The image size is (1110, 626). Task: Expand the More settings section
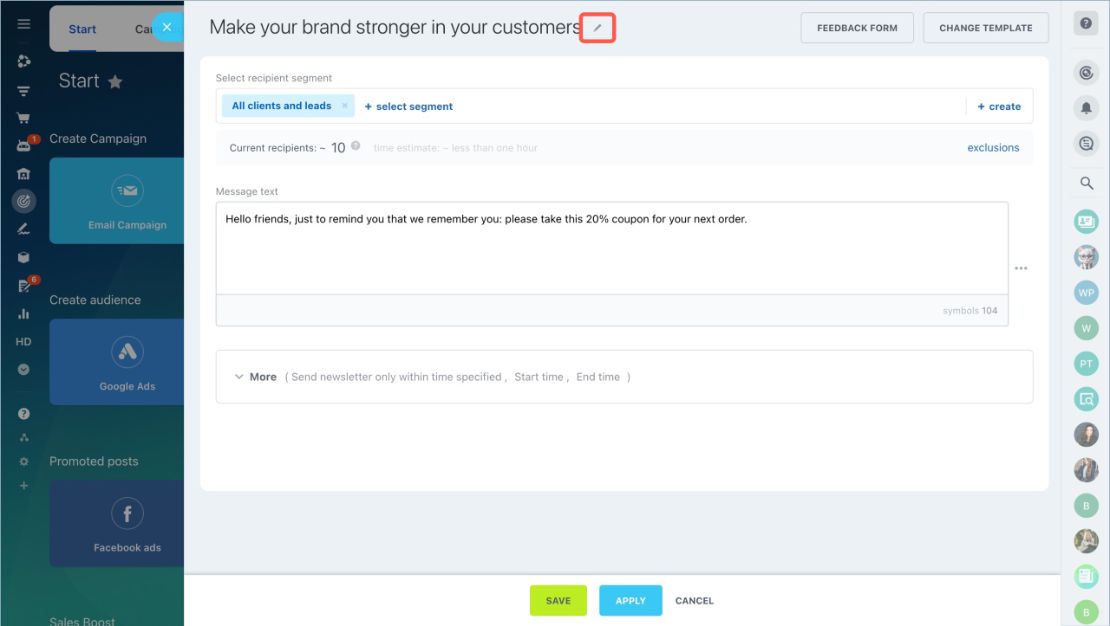256,377
